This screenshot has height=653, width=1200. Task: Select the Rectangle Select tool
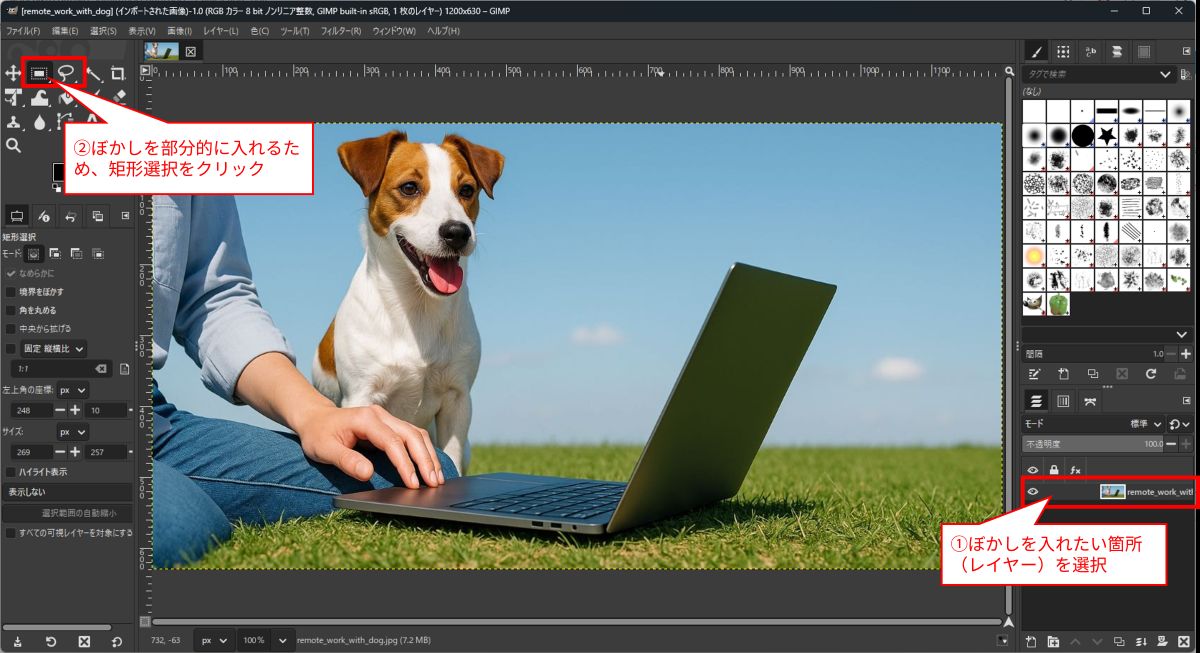[40, 73]
